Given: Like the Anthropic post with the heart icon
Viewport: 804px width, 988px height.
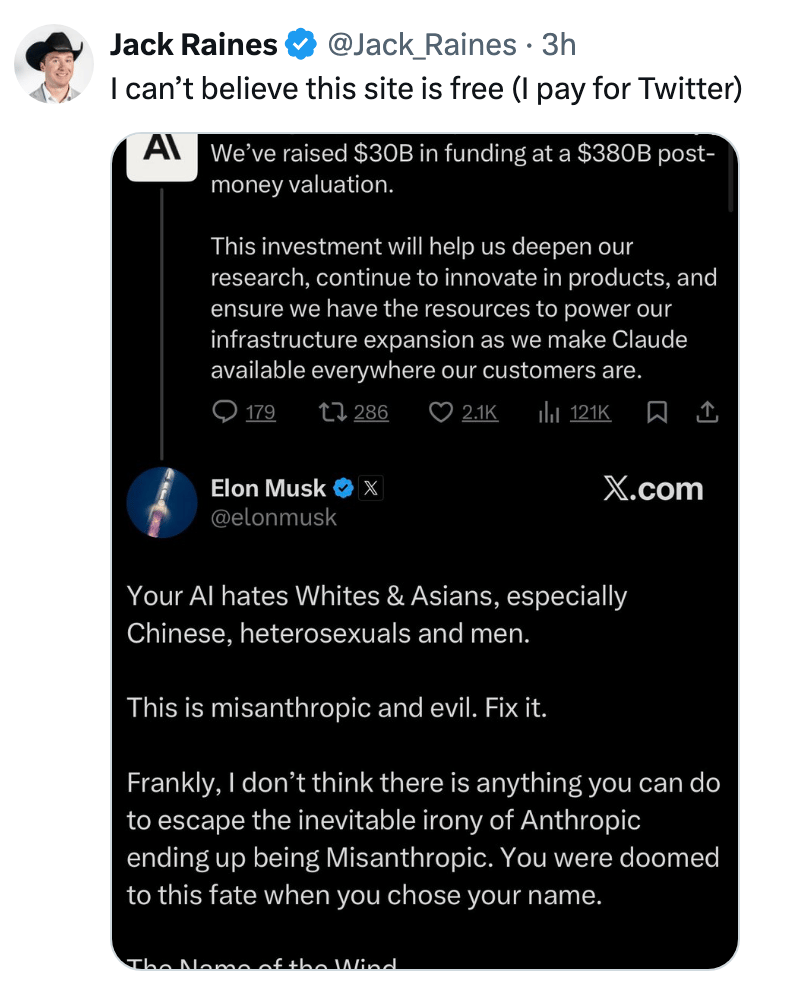Looking at the screenshot, I should (x=441, y=412).
